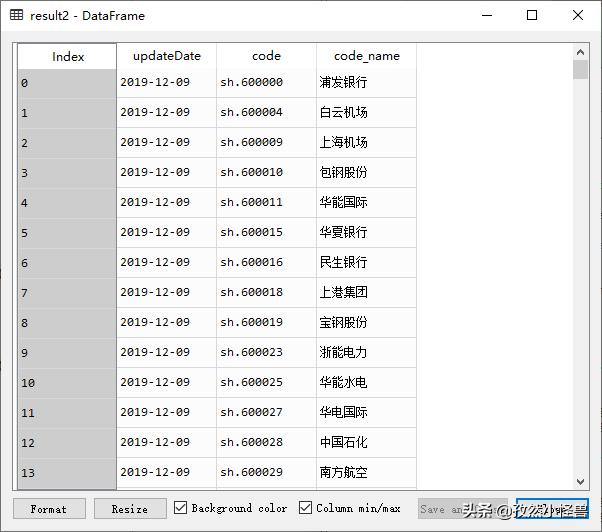Click the Resize button

pyautogui.click(x=130, y=509)
